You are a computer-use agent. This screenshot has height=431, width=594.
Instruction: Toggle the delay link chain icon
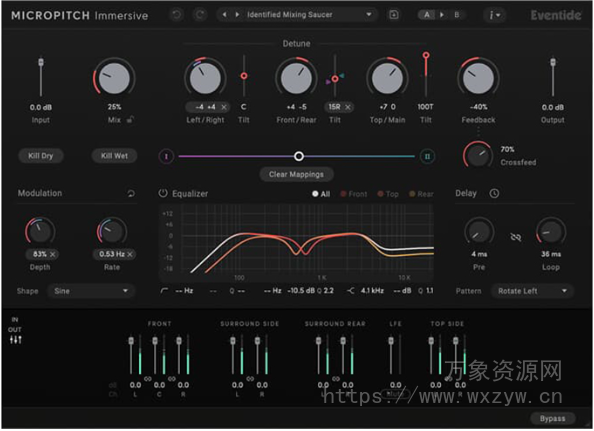(515, 237)
